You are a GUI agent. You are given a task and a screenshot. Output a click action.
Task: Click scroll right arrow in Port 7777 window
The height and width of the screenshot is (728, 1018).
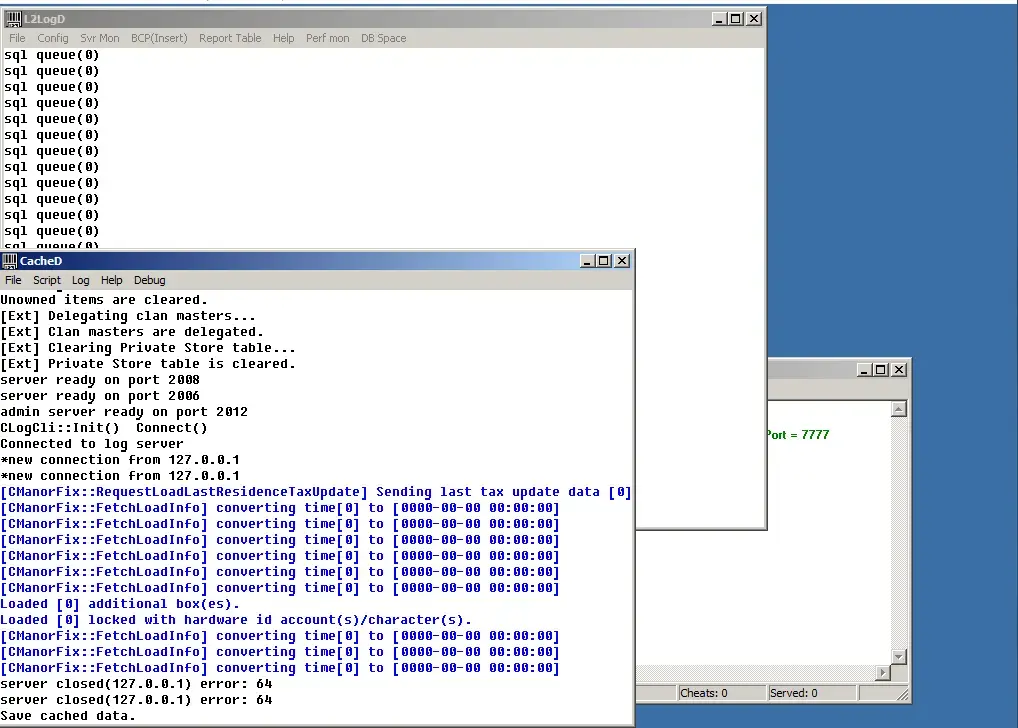pyautogui.click(x=882, y=673)
